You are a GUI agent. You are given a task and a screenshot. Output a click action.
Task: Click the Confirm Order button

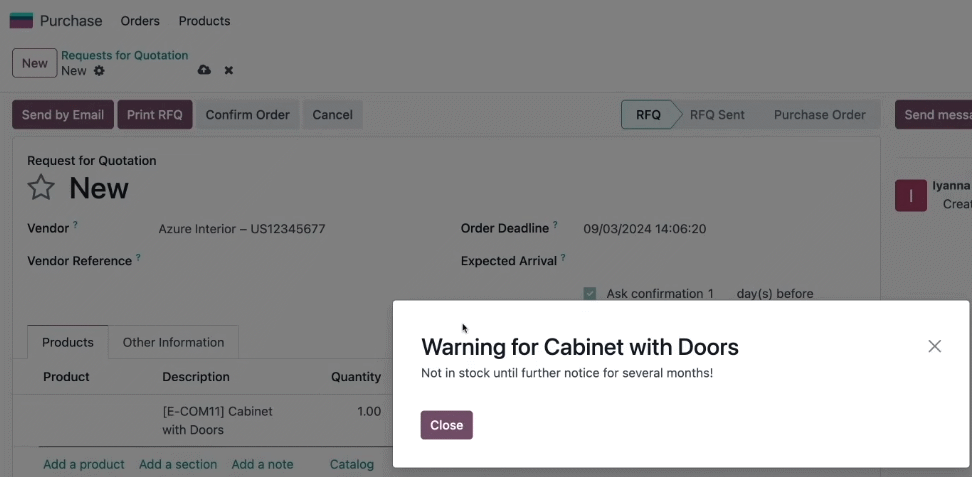[x=247, y=115]
